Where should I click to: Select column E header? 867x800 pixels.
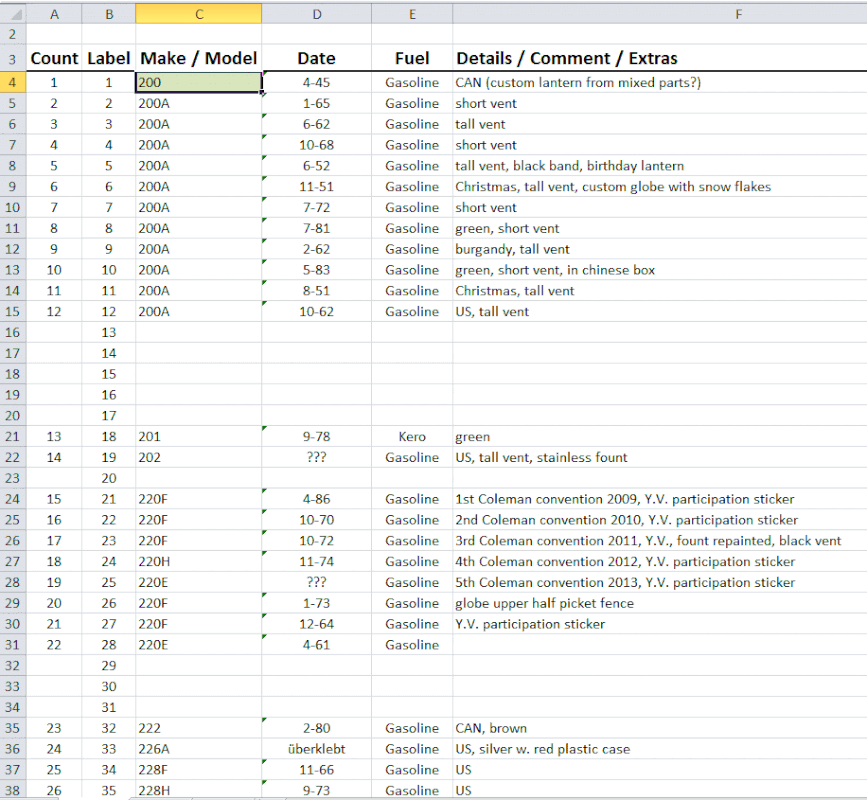[412, 14]
